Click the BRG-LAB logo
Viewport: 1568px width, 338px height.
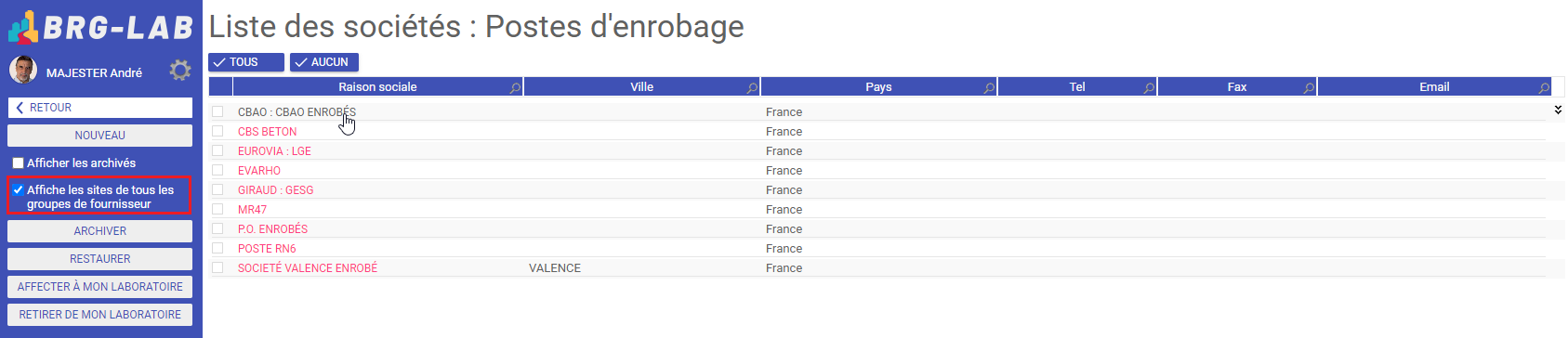(x=101, y=27)
